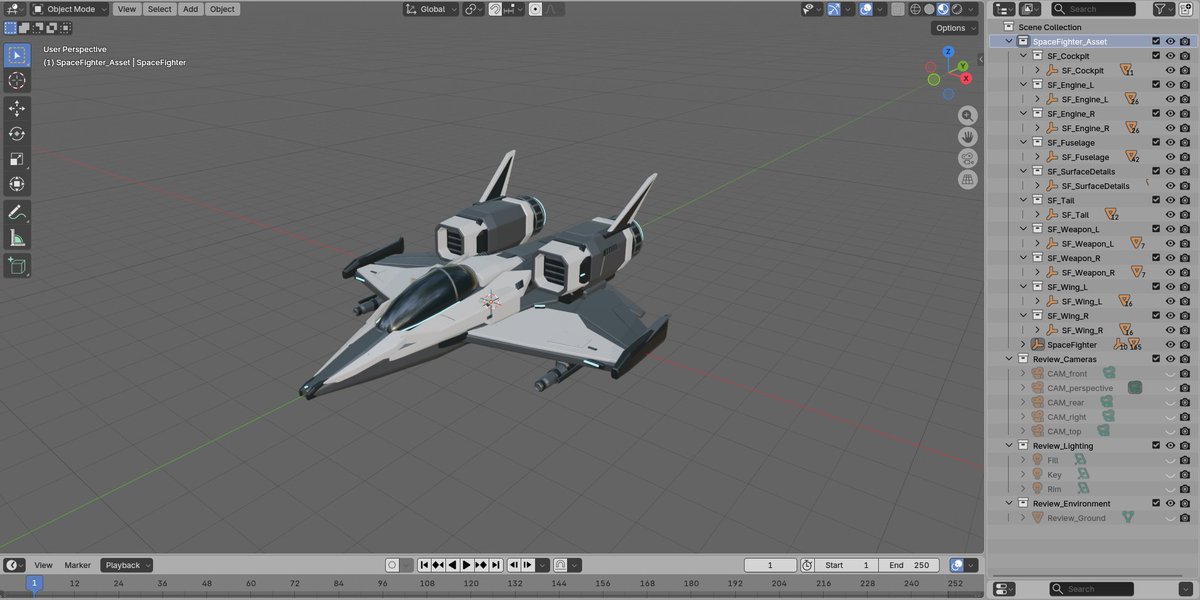Uncheck Review_Cameras collection checkbox
Viewport: 1200px width, 600px height.
coord(1156,358)
